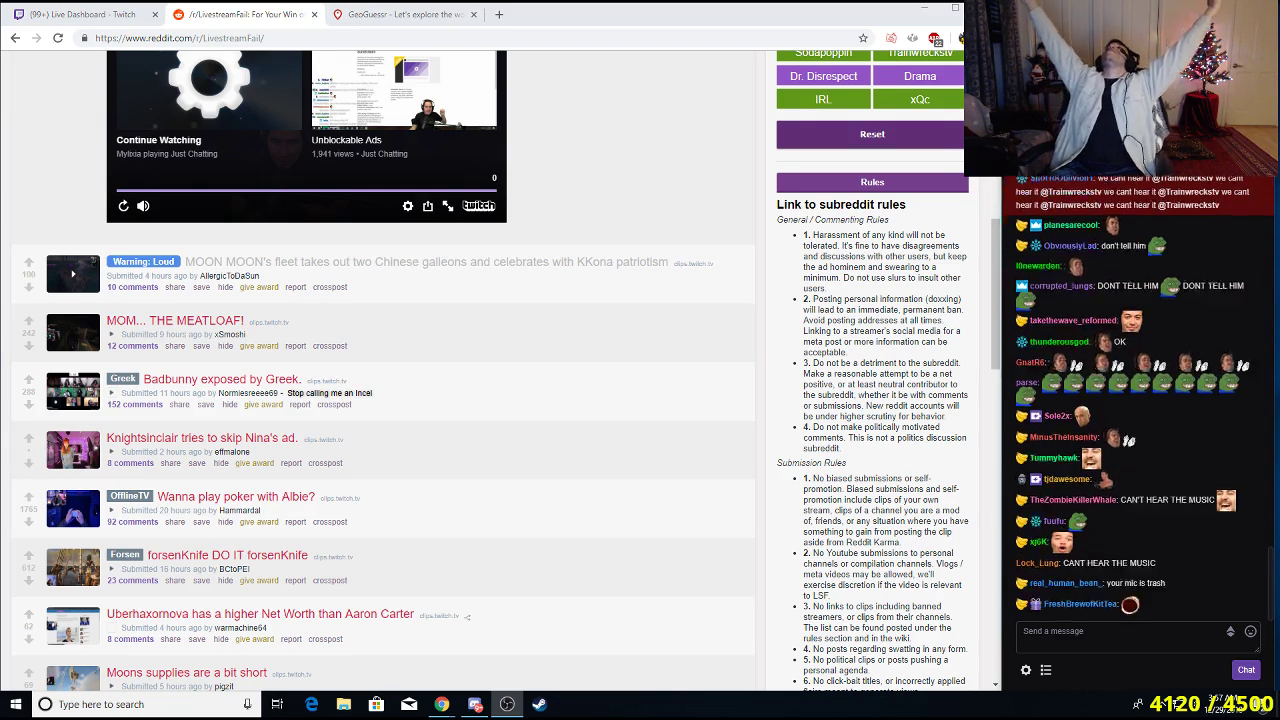
Task: Filter posts by xQc flair
Action: 920,99
